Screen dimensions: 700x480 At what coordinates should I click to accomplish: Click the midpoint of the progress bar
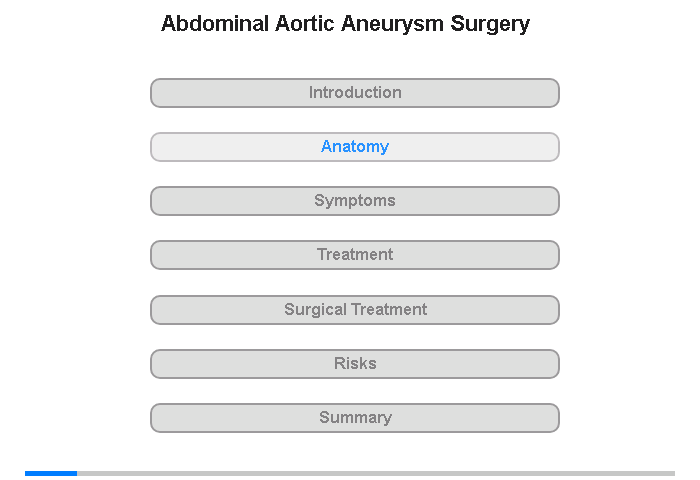[350, 473]
